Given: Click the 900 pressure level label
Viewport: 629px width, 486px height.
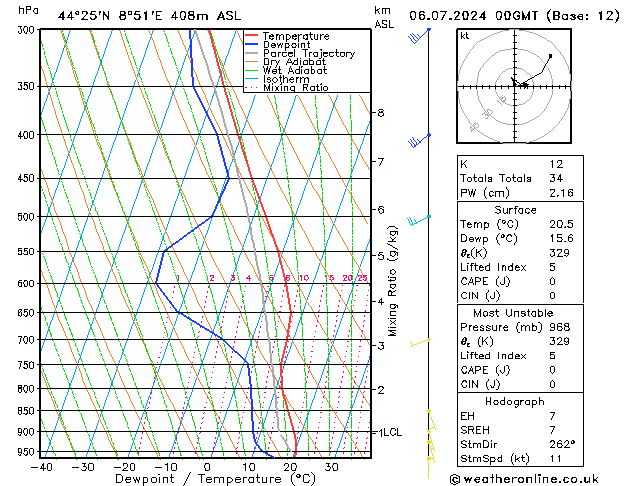Looking at the screenshot, I should [28, 432].
